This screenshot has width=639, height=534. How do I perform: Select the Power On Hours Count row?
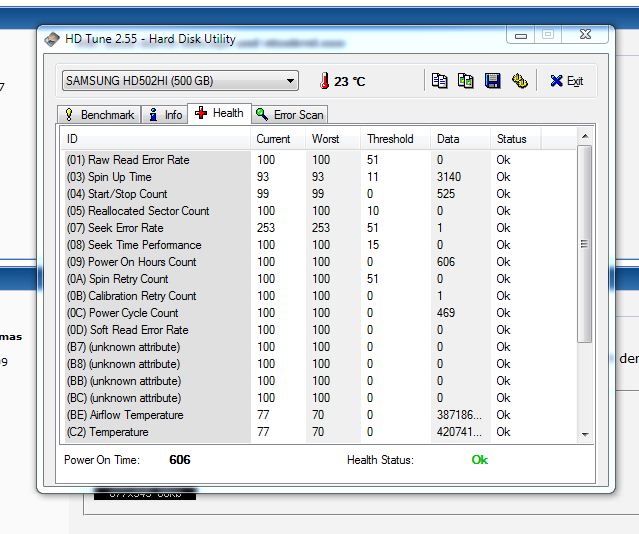coord(320,262)
